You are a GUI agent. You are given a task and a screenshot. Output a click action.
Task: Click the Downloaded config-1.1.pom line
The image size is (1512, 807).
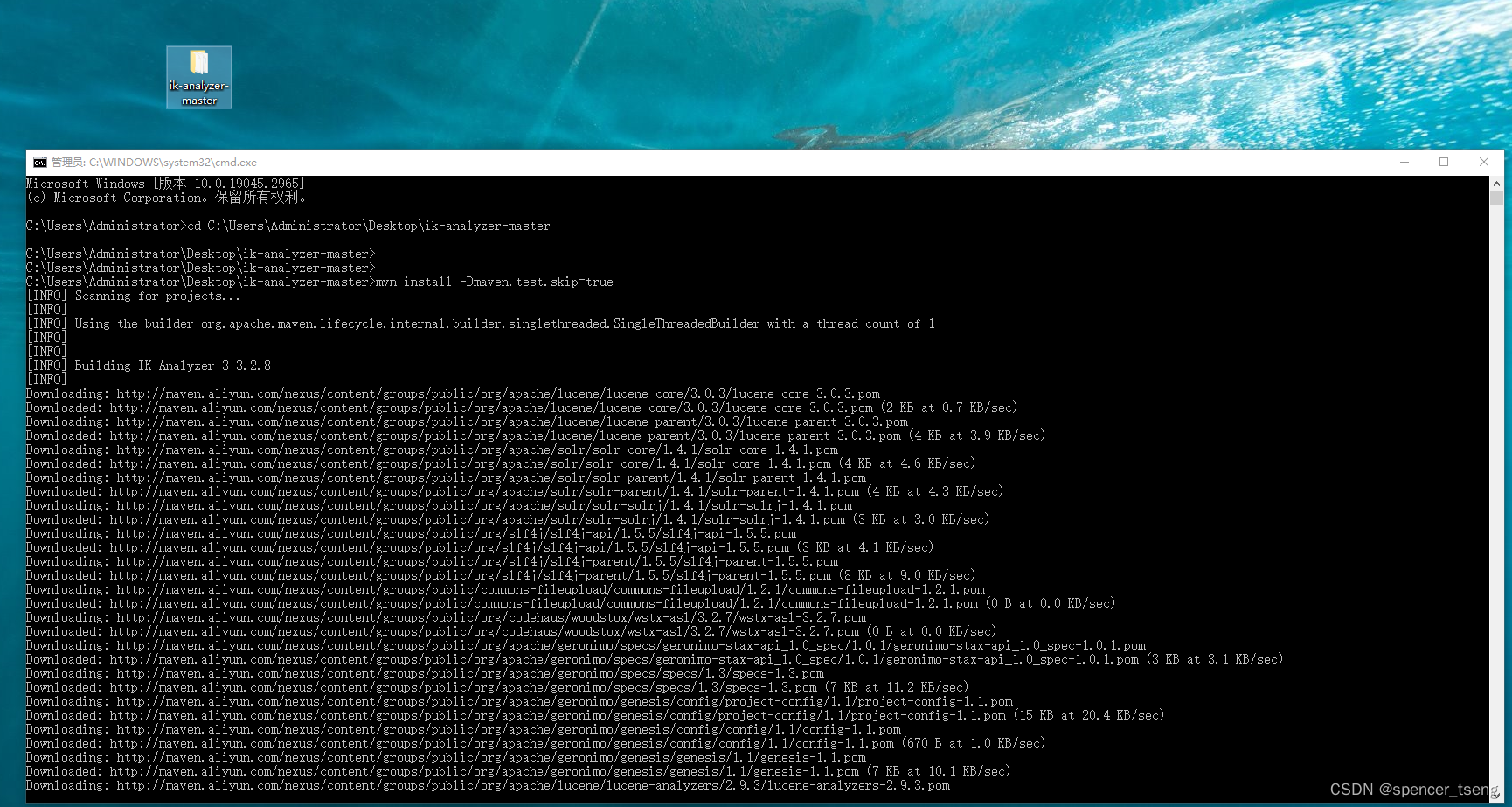pos(536,743)
